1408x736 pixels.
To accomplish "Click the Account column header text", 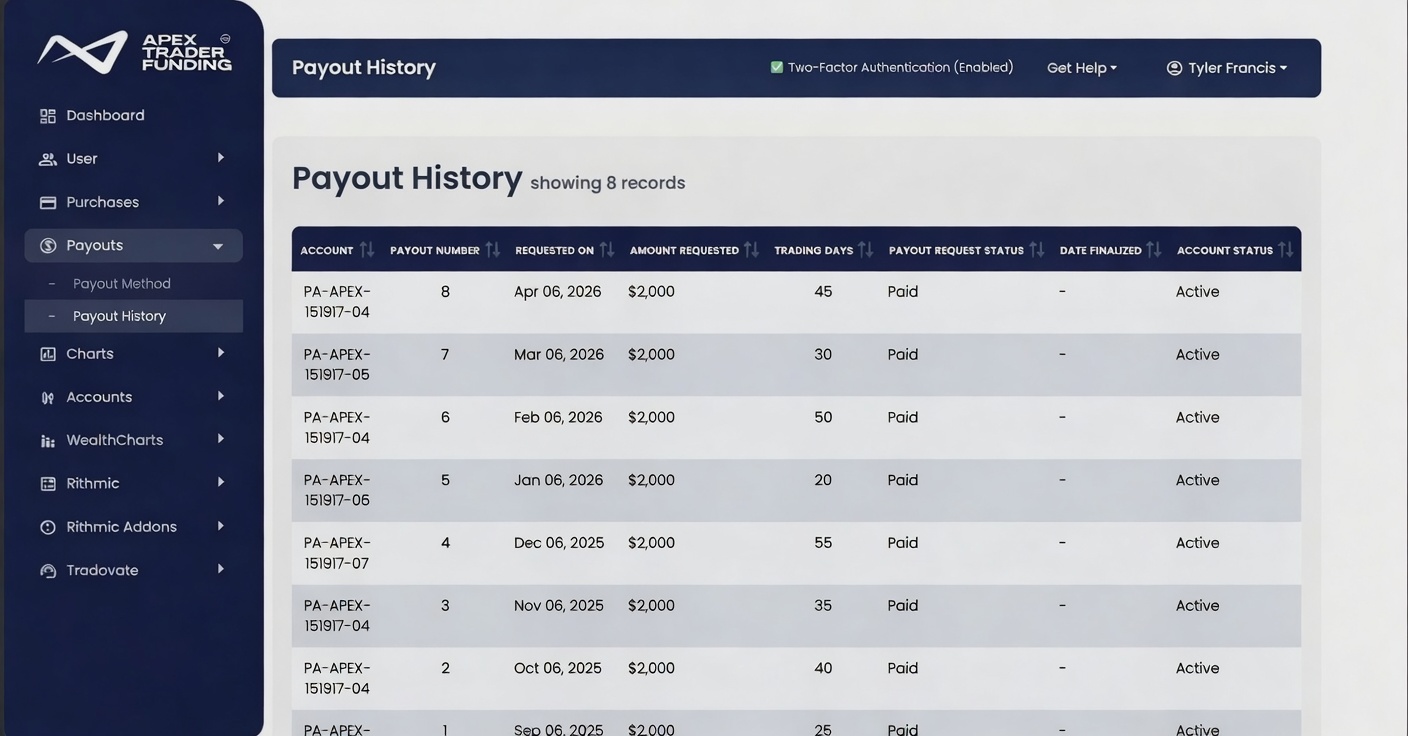I will tap(327, 251).
